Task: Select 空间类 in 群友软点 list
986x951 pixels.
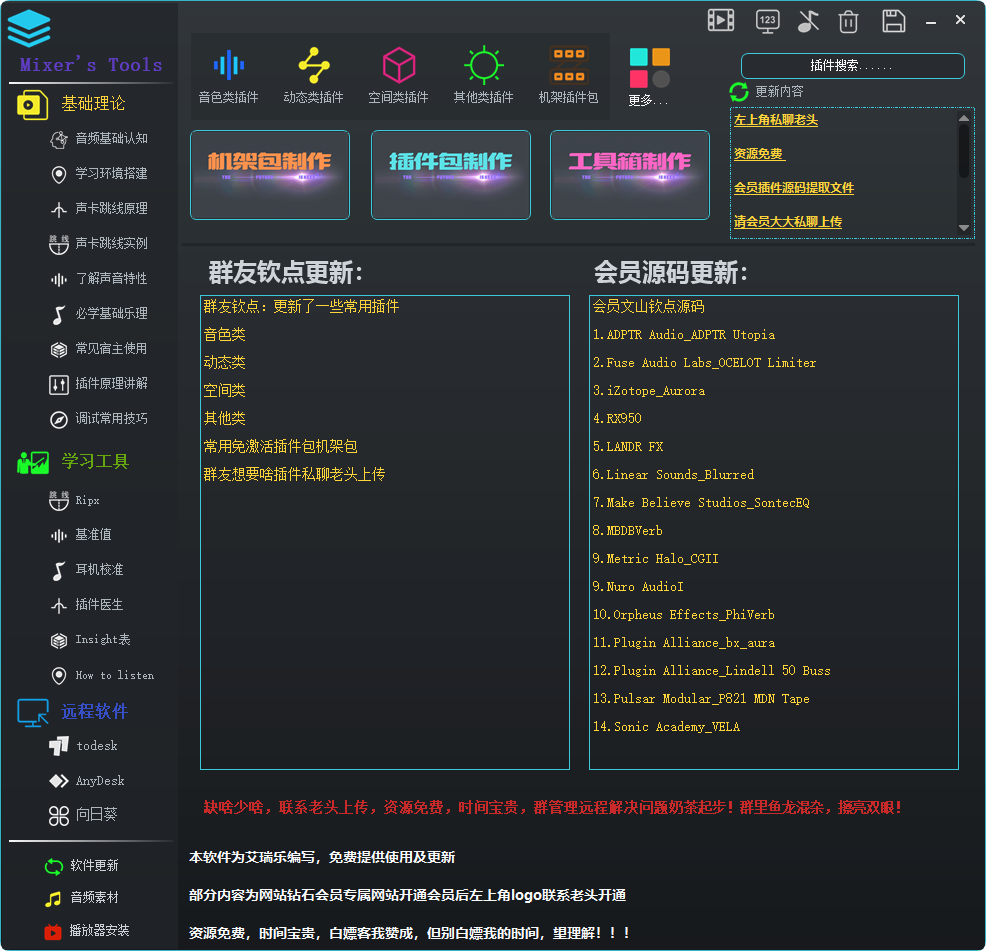Action: point(224,391)
